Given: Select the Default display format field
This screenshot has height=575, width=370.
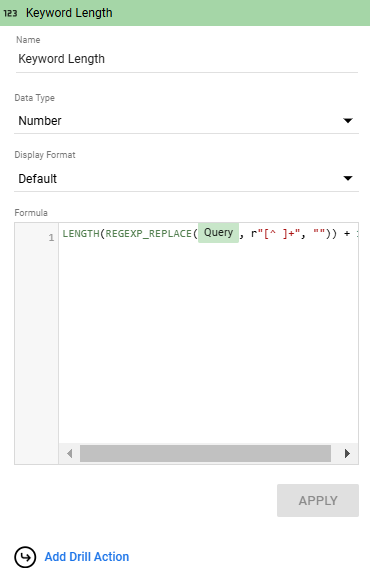Looking at the screenshot, I should (x=186, y=179).
